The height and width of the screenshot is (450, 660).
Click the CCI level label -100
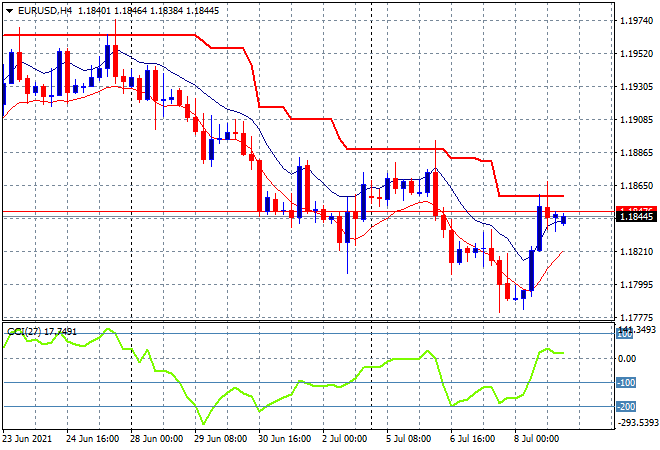[626, 383]
